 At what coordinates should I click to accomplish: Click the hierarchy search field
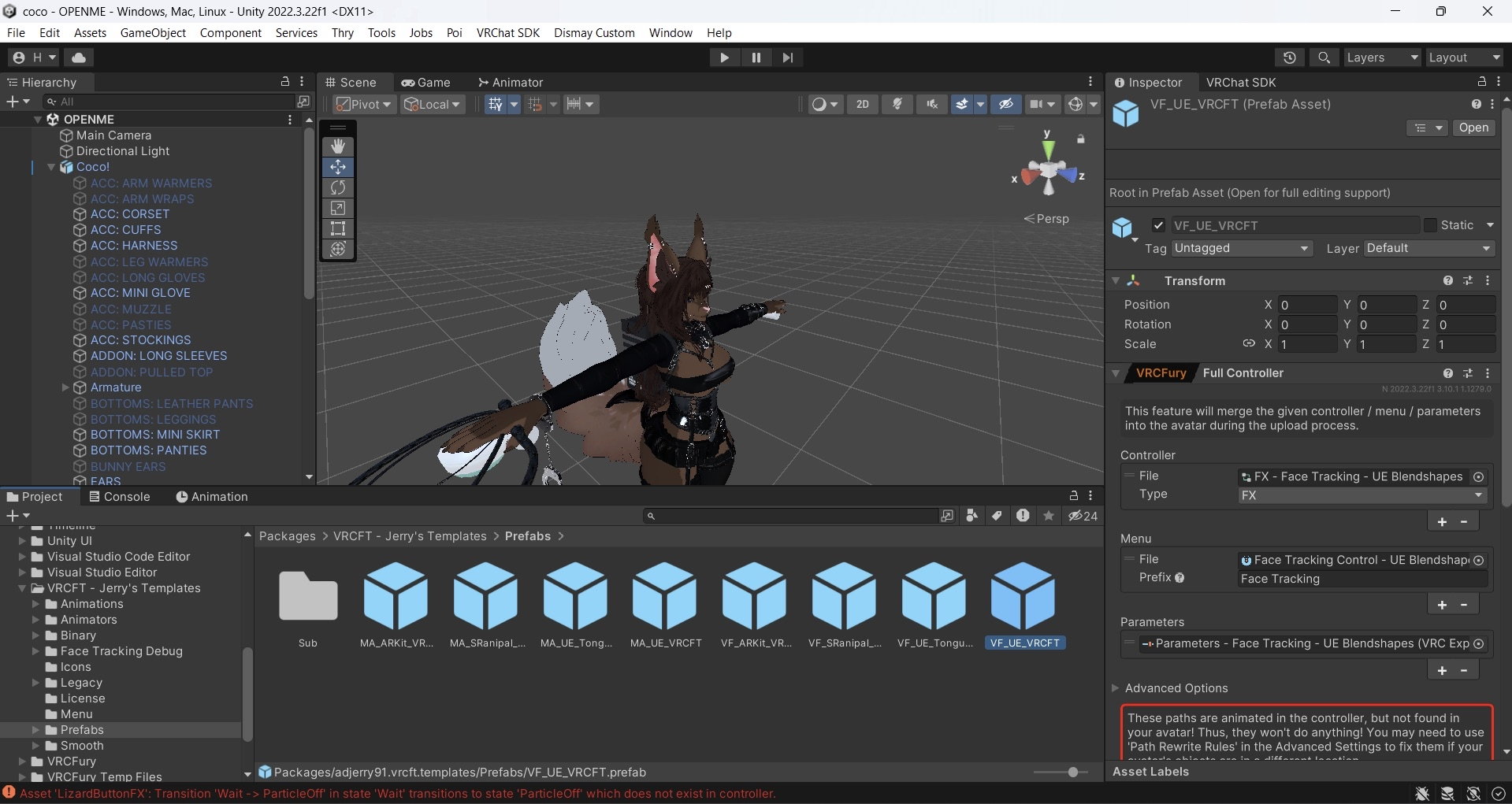pos(169,102)
